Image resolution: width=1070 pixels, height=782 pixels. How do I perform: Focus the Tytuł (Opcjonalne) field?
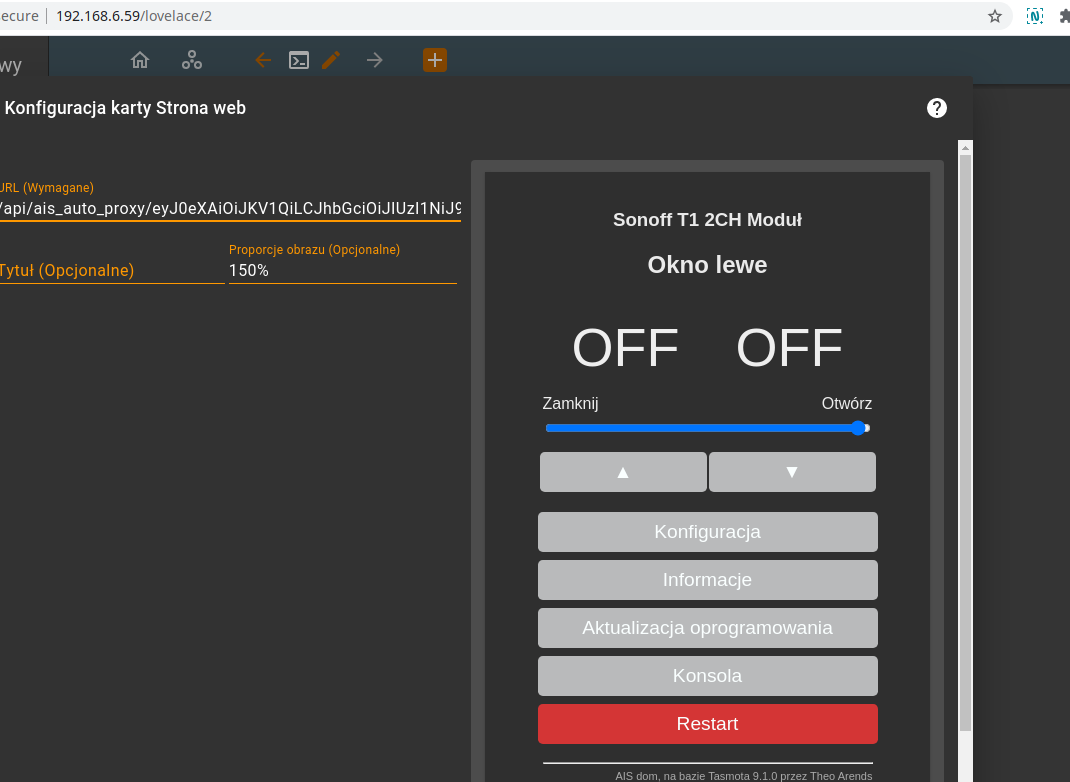pyautogui.click(x=112, y=270)
